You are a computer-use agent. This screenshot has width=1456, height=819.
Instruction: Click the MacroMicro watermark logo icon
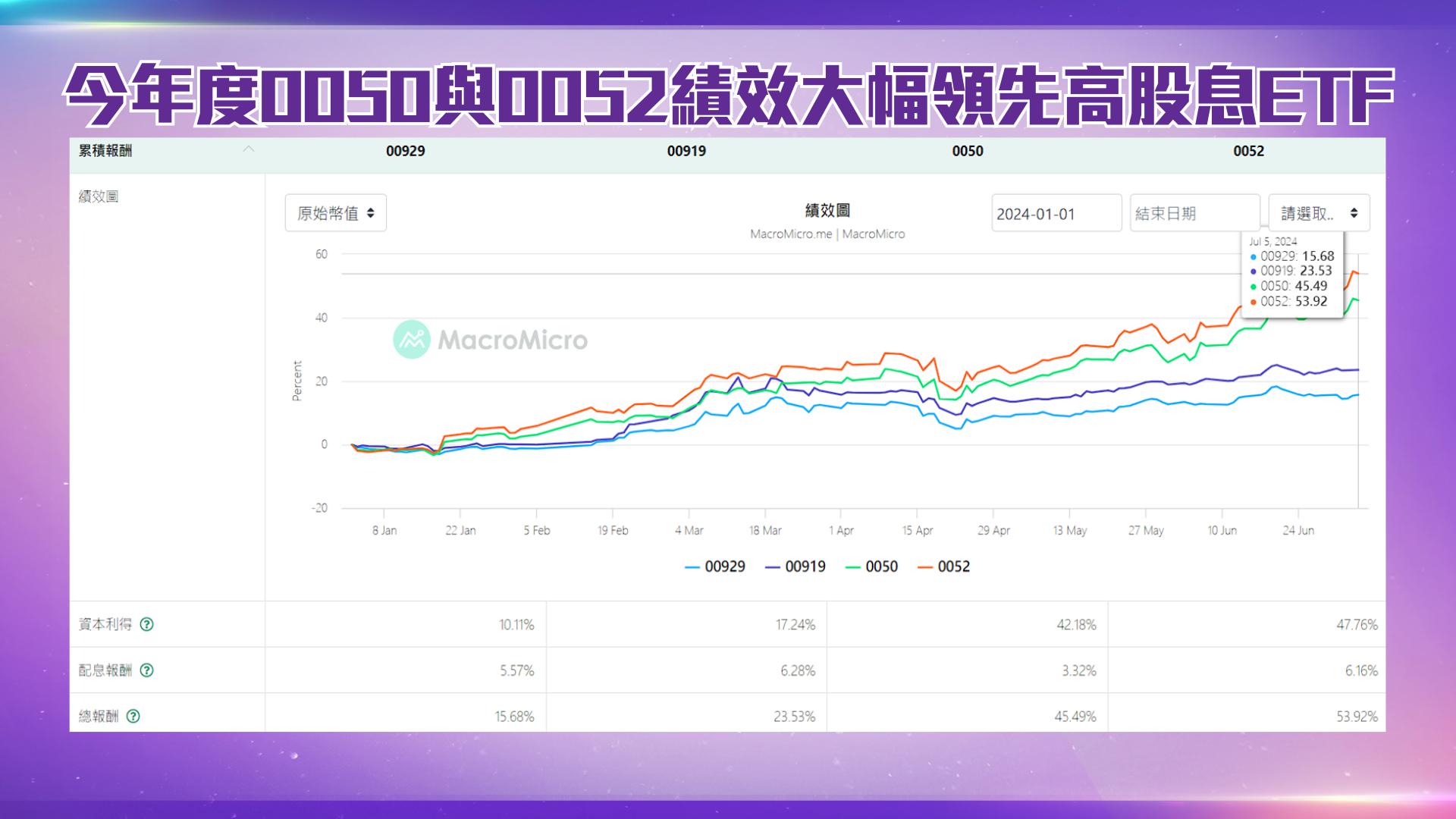(412, 339)
